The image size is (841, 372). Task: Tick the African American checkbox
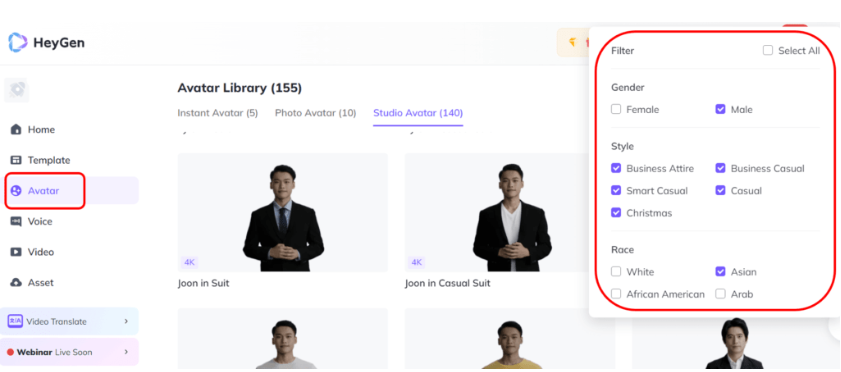coord(616,294)
